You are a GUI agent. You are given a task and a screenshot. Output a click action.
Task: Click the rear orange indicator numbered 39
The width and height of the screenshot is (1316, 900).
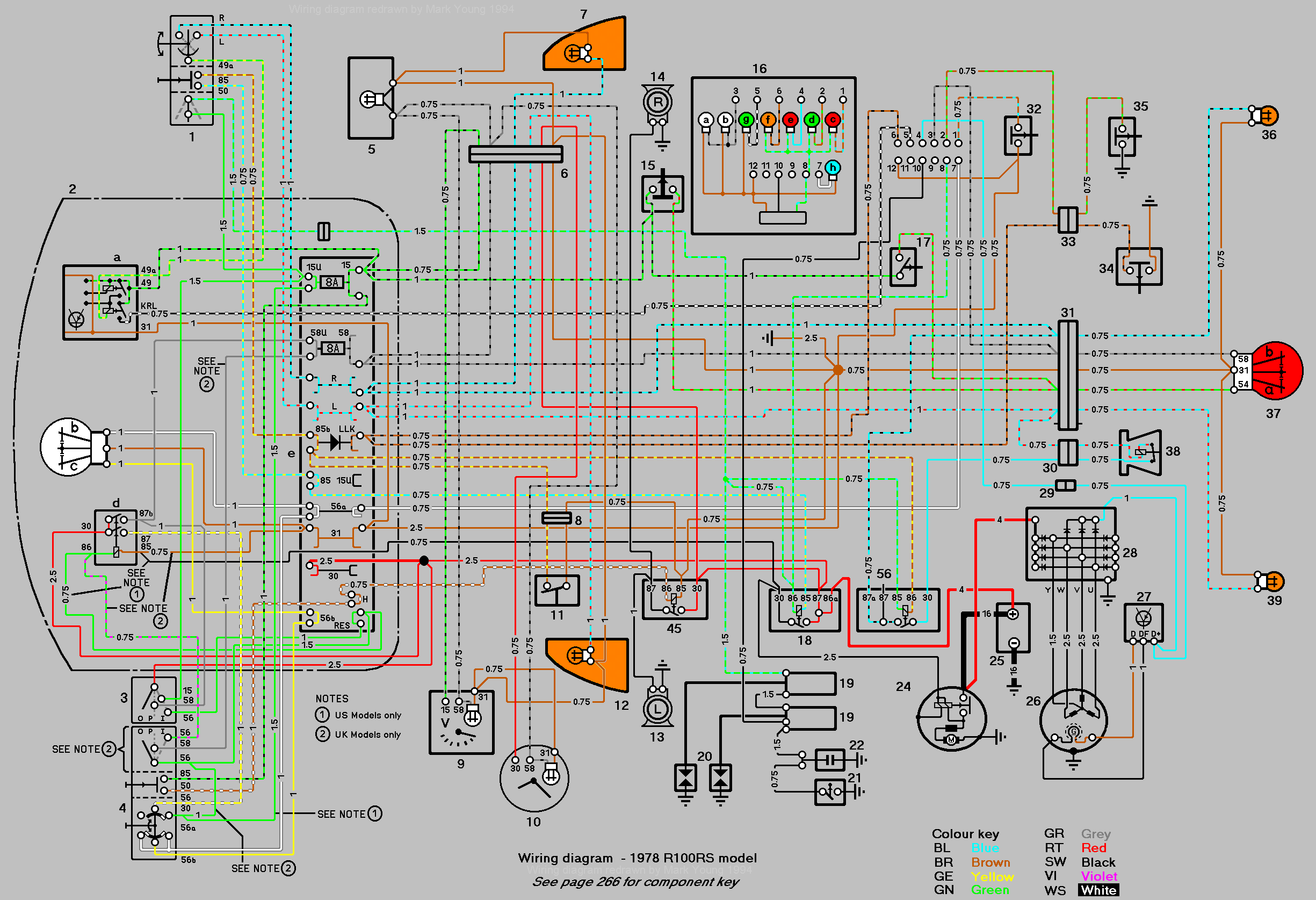tap(1270, 582)
